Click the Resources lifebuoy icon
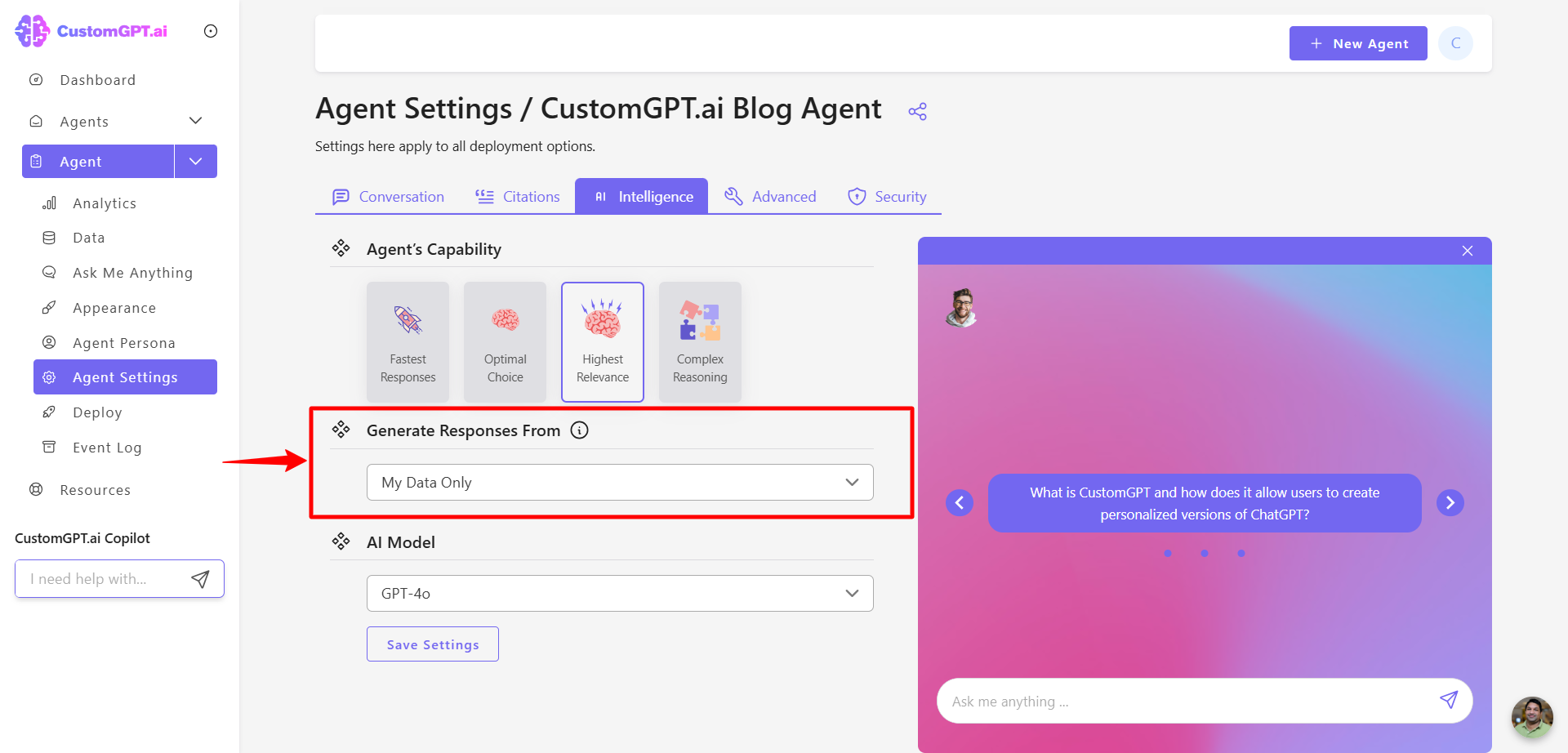 pos(36,489)
